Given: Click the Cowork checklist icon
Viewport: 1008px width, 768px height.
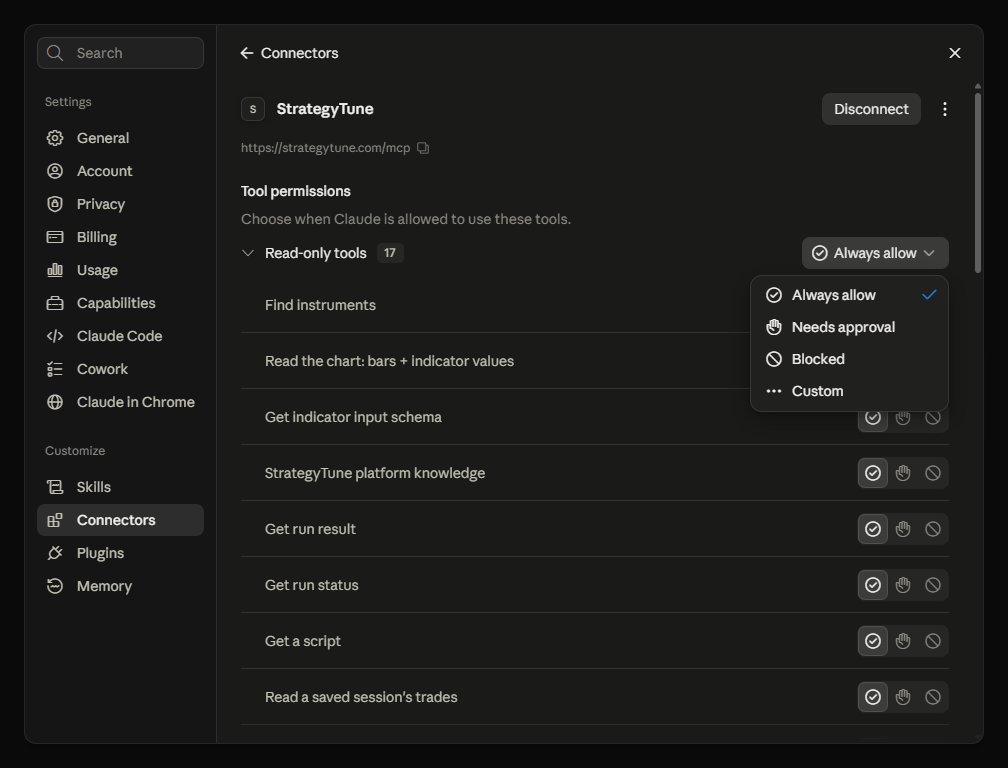Looking at the screenshot, I should (55, 369).
